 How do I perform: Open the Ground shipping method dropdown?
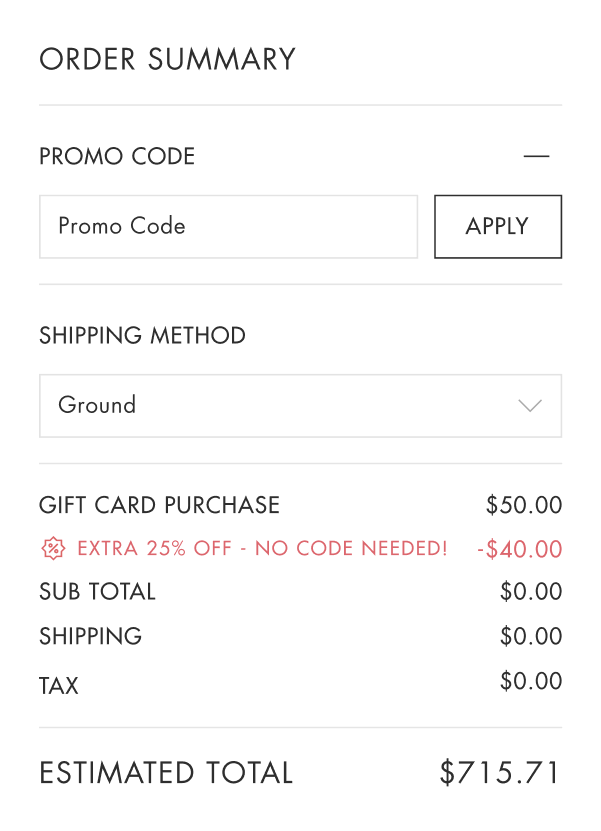point(300,405)
